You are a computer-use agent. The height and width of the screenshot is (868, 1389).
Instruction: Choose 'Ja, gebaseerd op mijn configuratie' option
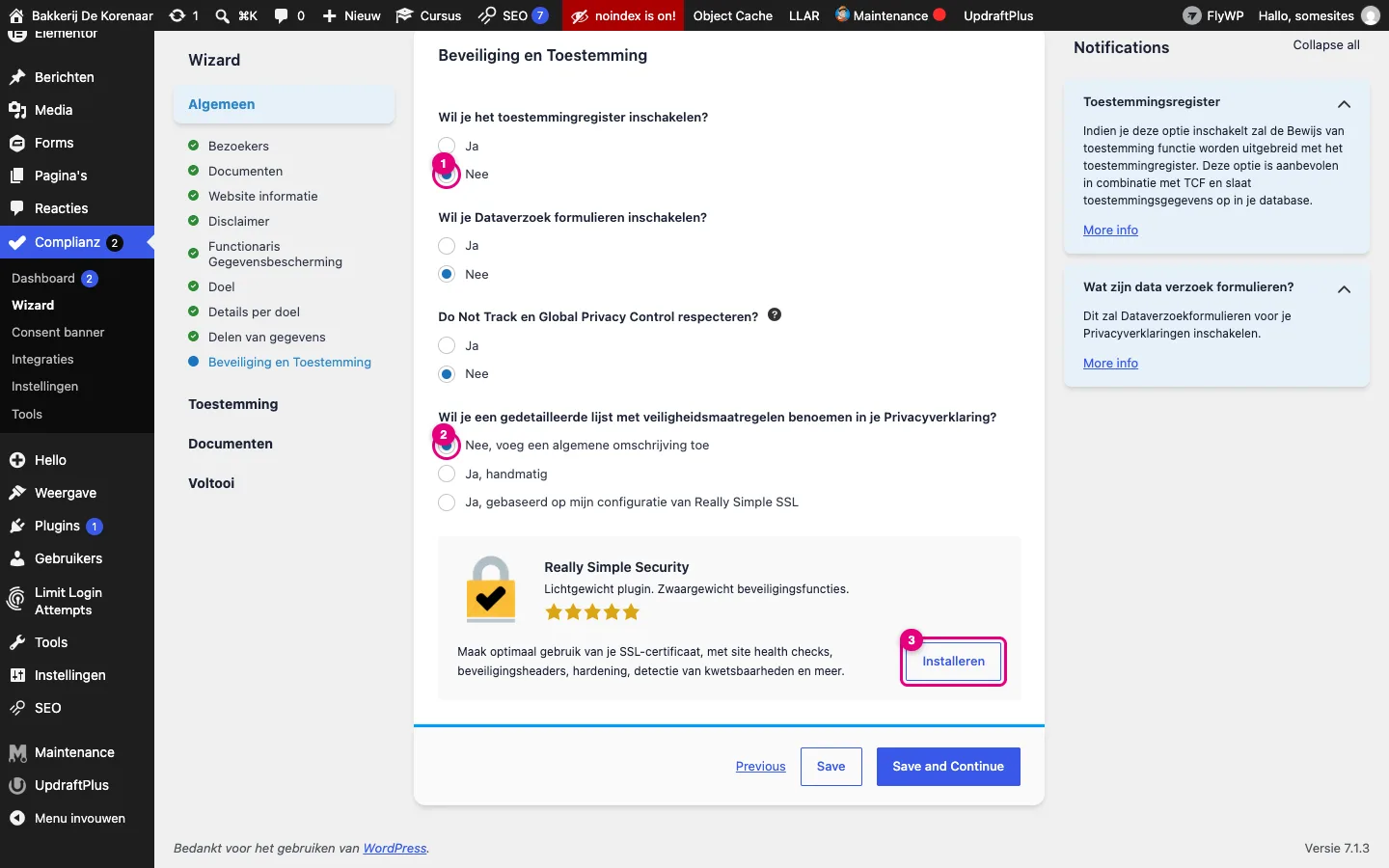447,502
